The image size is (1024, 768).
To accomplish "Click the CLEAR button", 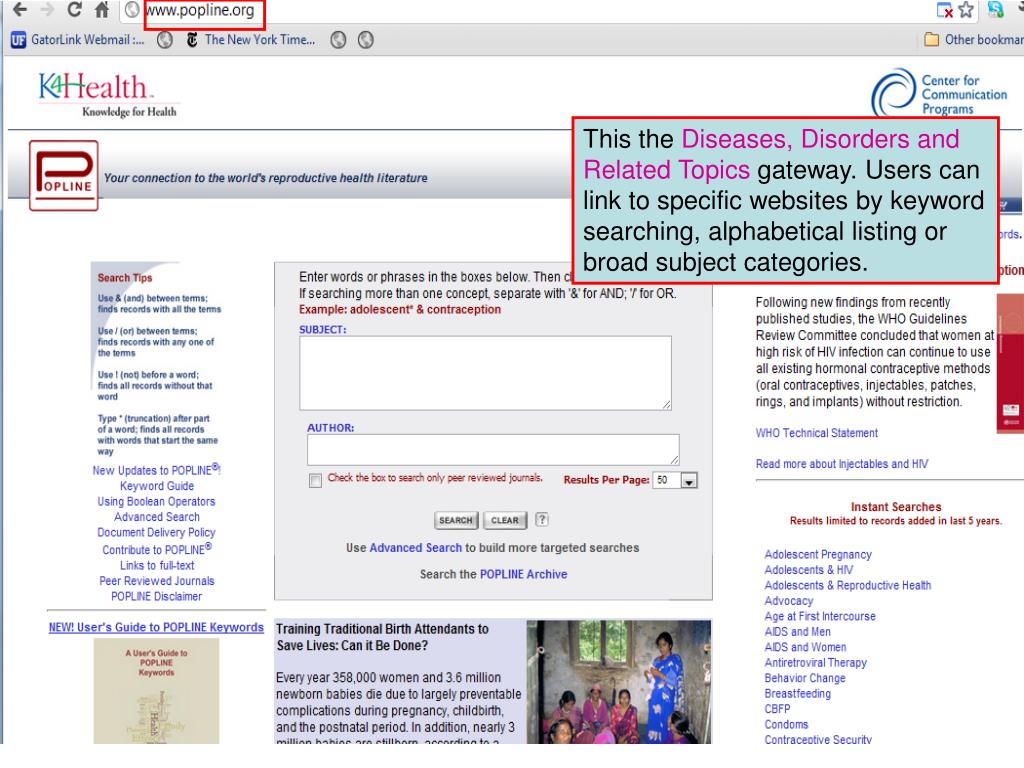I will pos(505,520).
